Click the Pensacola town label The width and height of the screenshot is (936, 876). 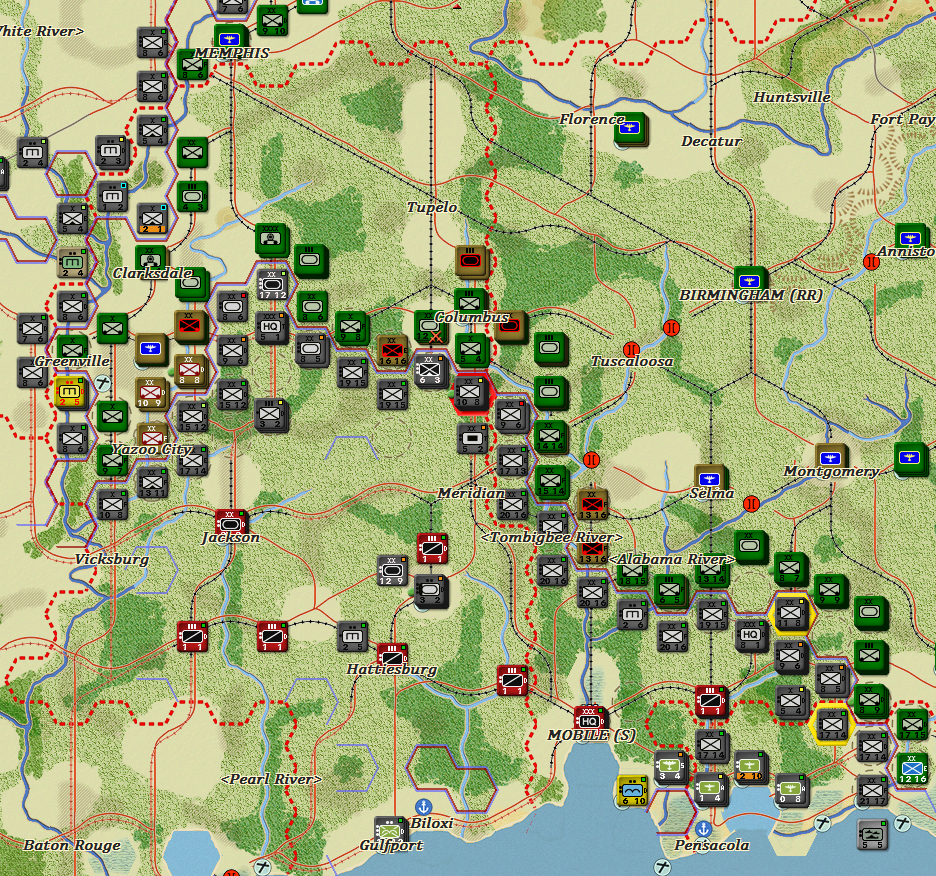tap(712, 845)
